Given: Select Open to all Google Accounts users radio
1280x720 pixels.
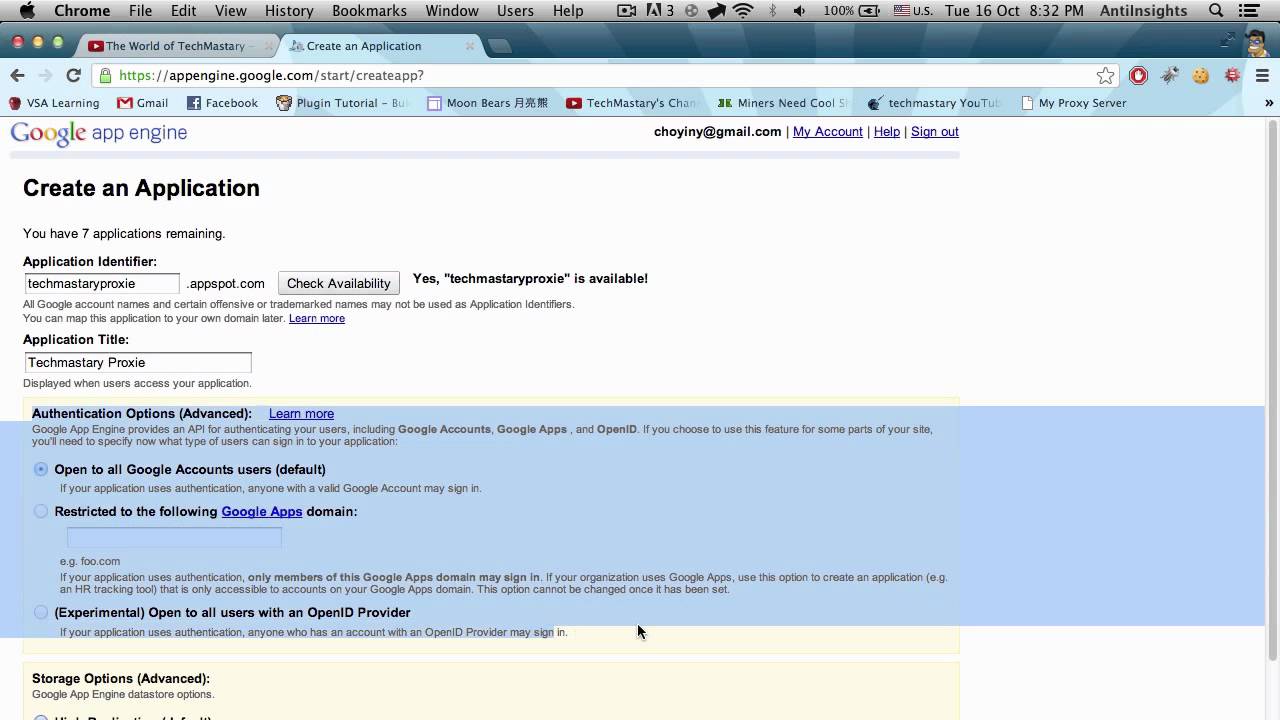Looking at the screenshot, I should [41, 469].
